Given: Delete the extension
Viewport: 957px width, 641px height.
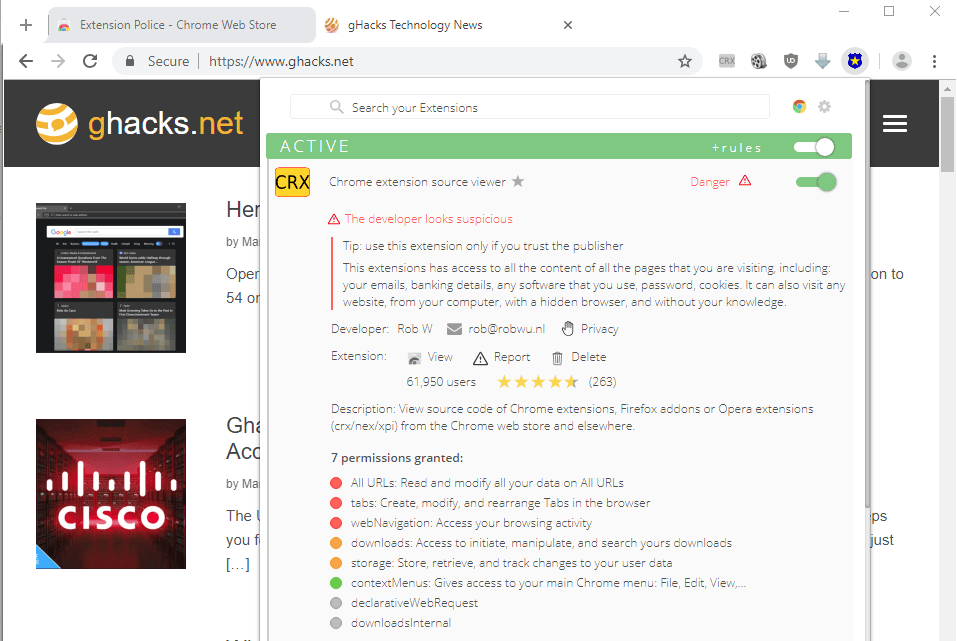Looking at the screenshot, I should (588, 357).
